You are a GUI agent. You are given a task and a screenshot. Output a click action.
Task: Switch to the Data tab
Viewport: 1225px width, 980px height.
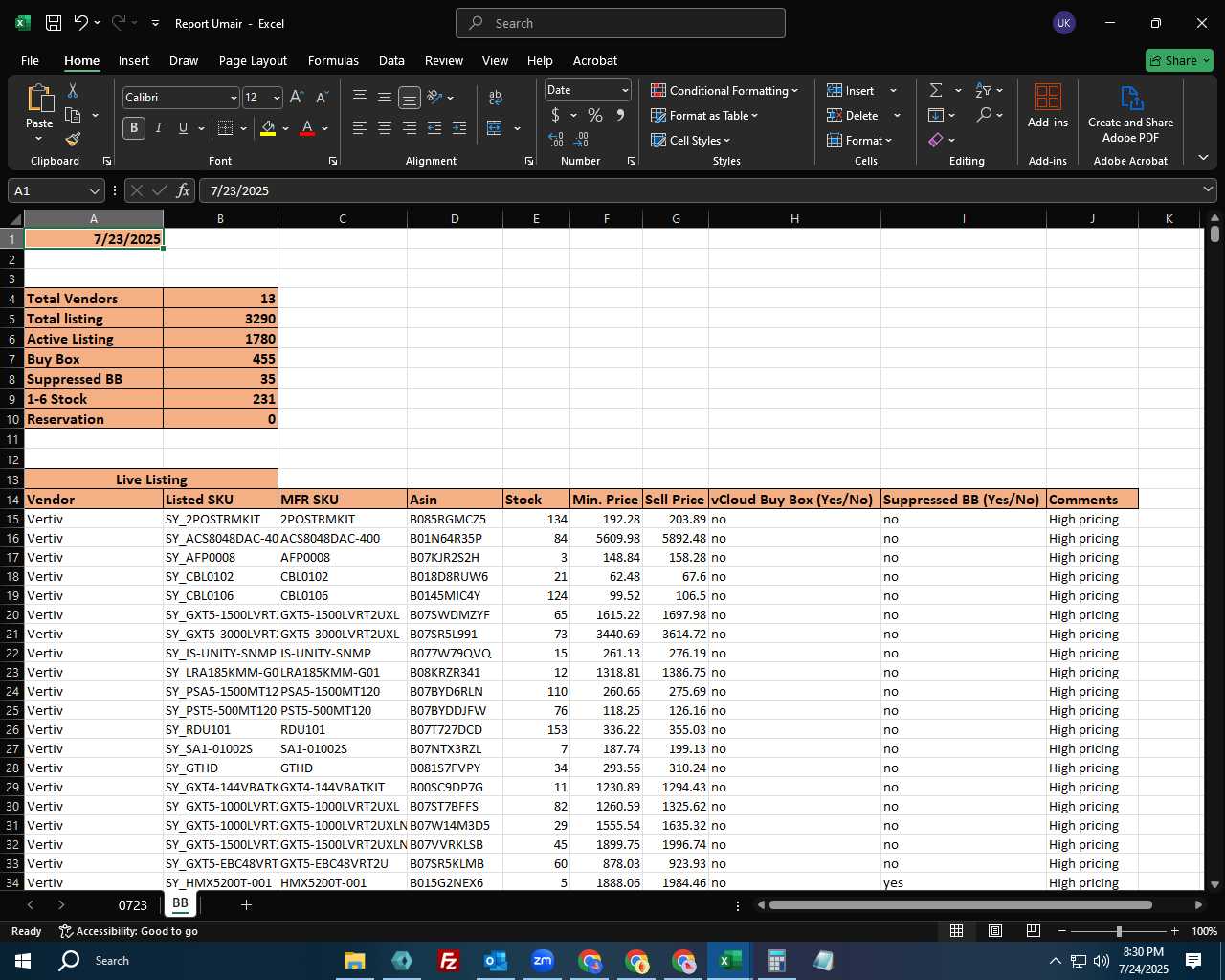click(391, 60)
